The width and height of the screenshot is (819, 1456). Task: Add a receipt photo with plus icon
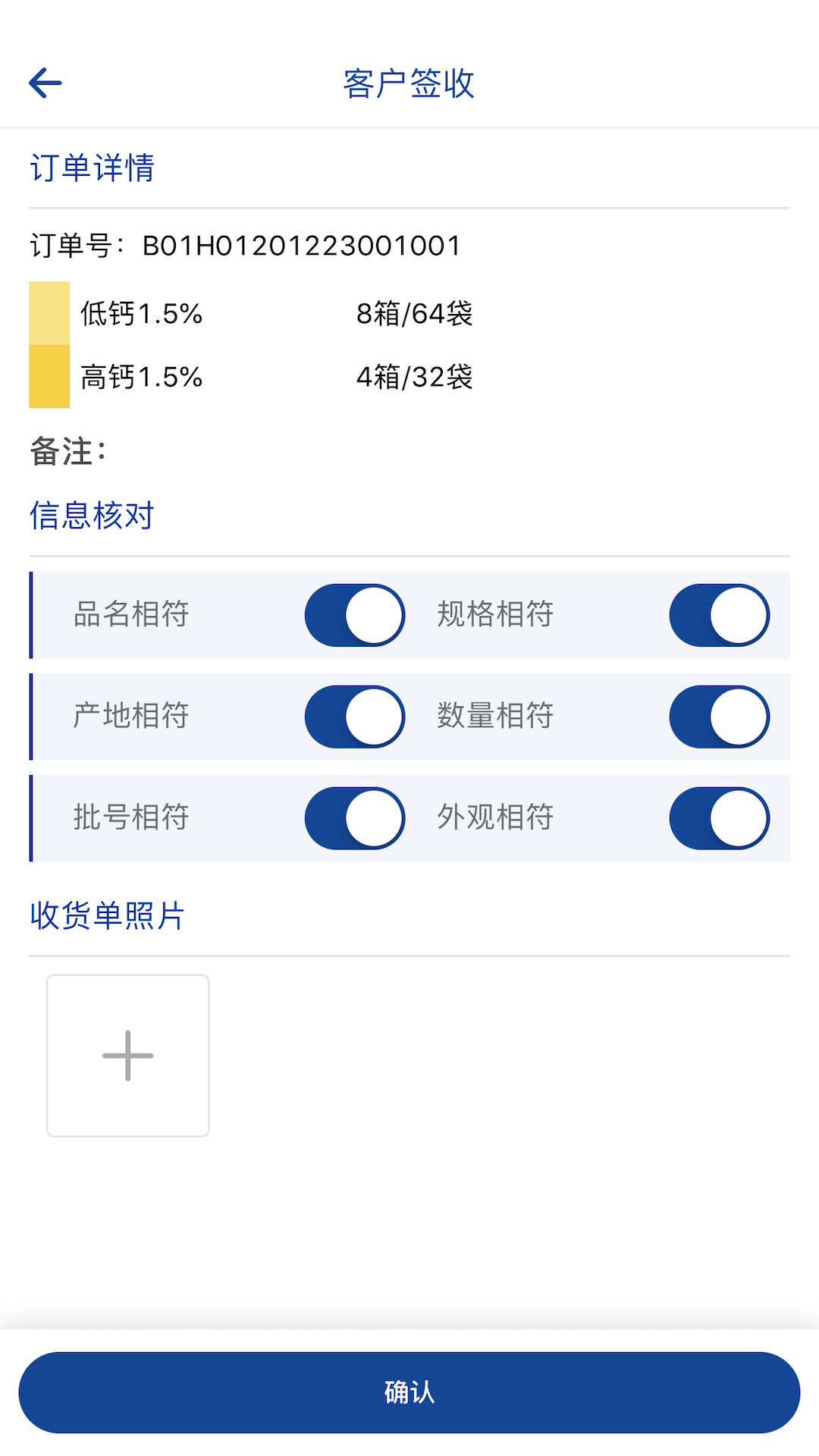click(128, 1055)
